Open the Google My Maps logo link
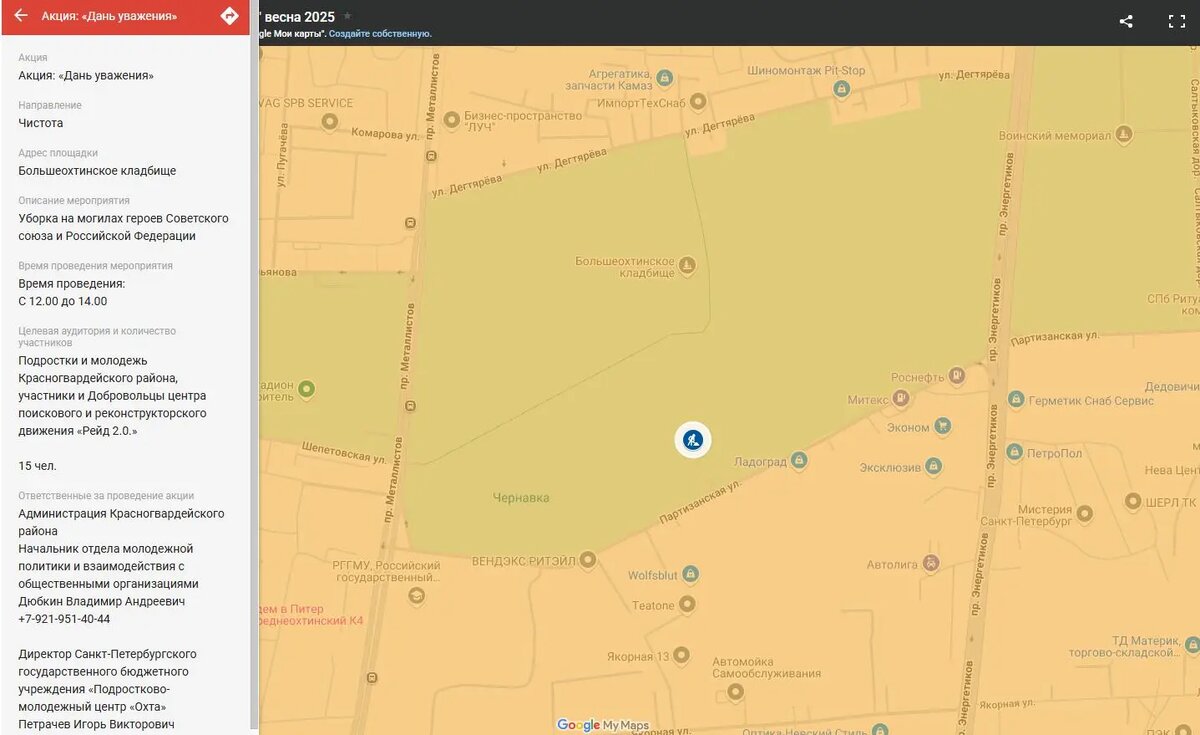This screenshot has width=1200, height=735. [x=603, y=725]
